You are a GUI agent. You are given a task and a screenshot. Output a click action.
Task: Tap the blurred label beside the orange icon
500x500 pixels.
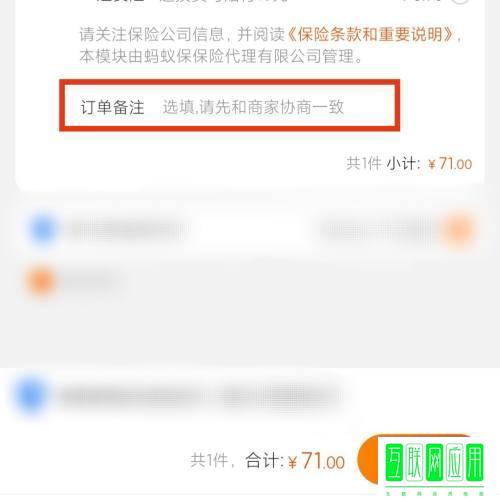(90, 283)
